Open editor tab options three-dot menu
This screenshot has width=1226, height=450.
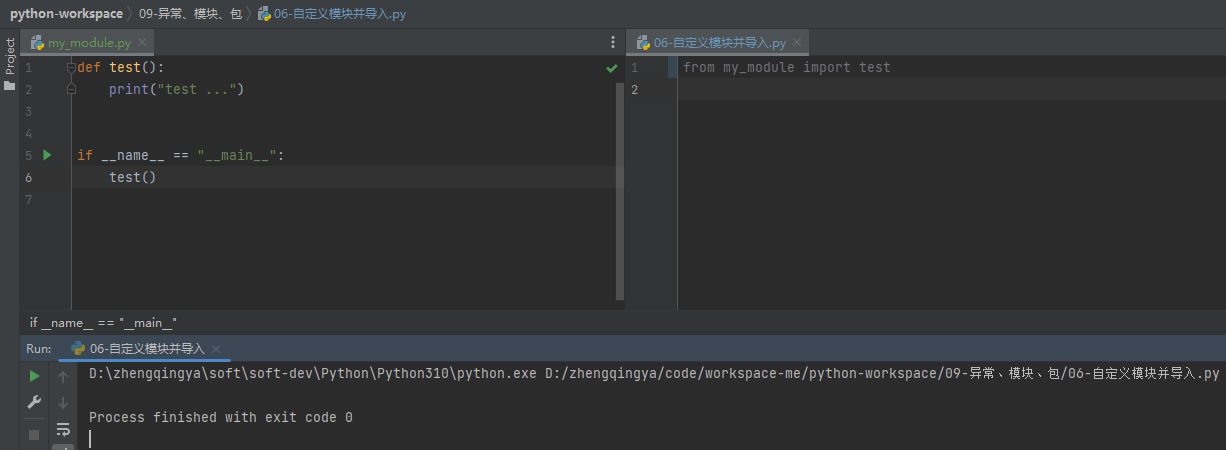coord(613,43)
